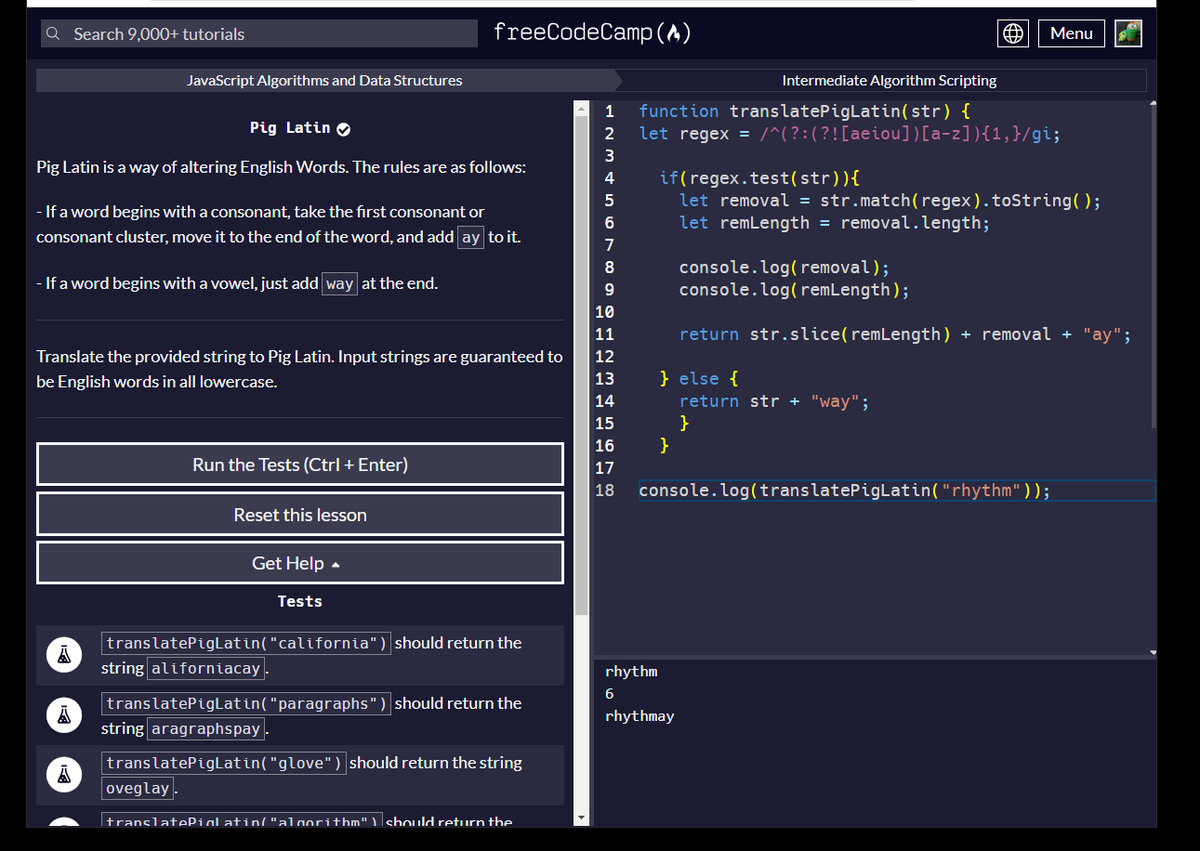Screen dimensions: 1200x851
Task: Click the let remLength = removal.length line
Action: [x=834, y=222]
